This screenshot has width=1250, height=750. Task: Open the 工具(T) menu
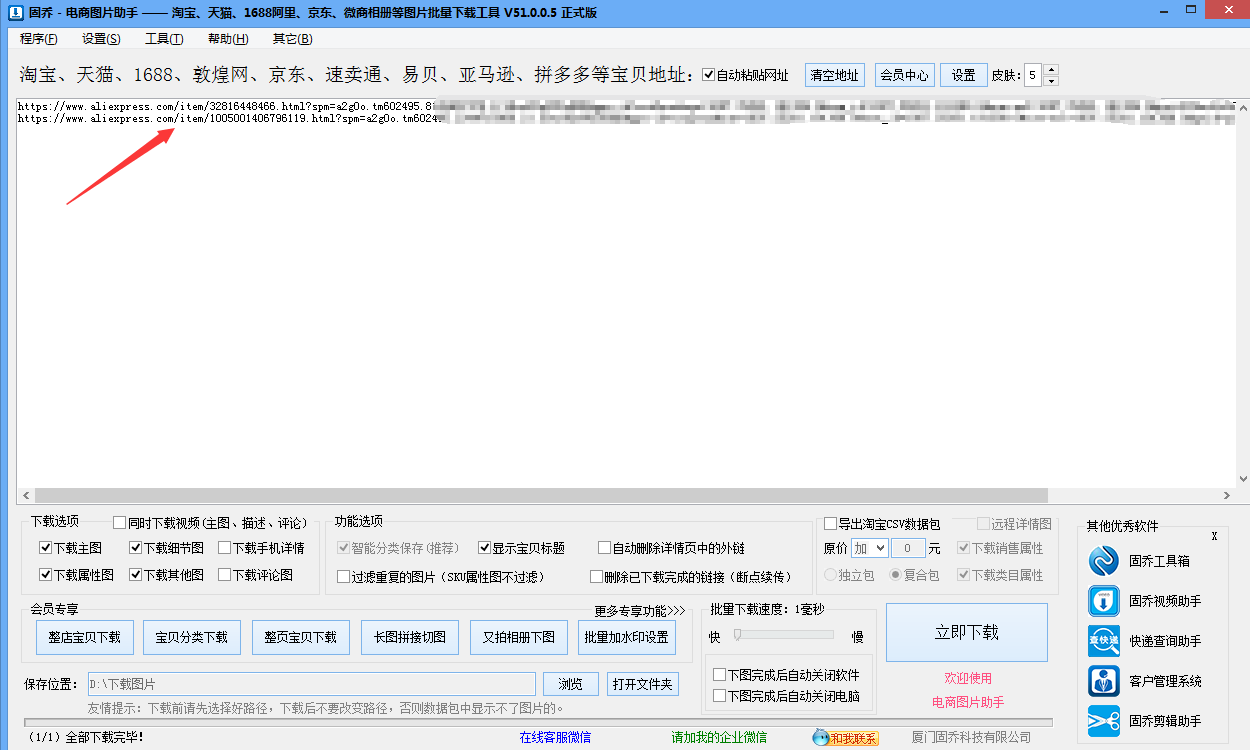pyautogui.click(x=164, y=39)
